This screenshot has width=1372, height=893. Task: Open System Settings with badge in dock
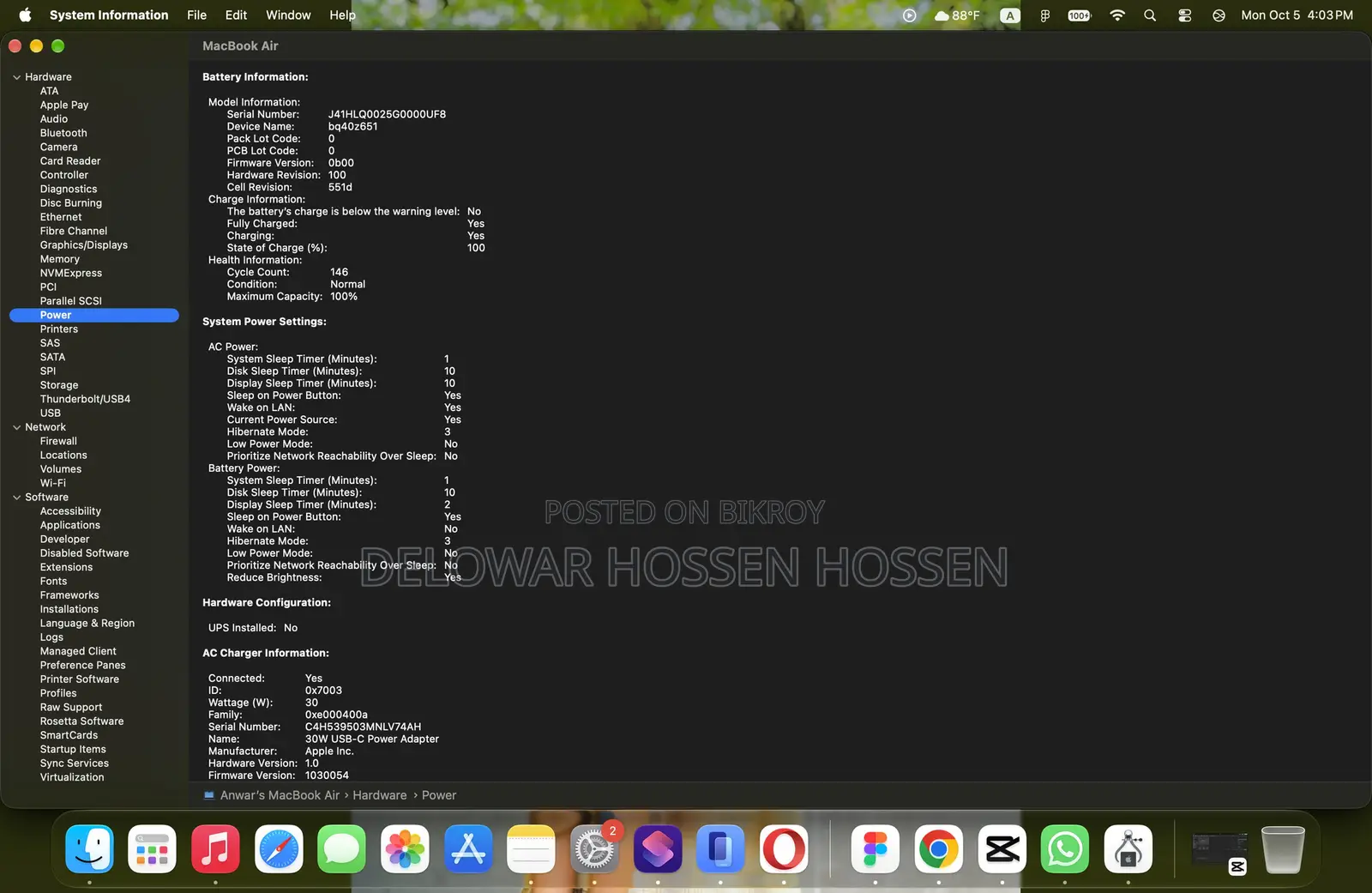click(594, 849)
